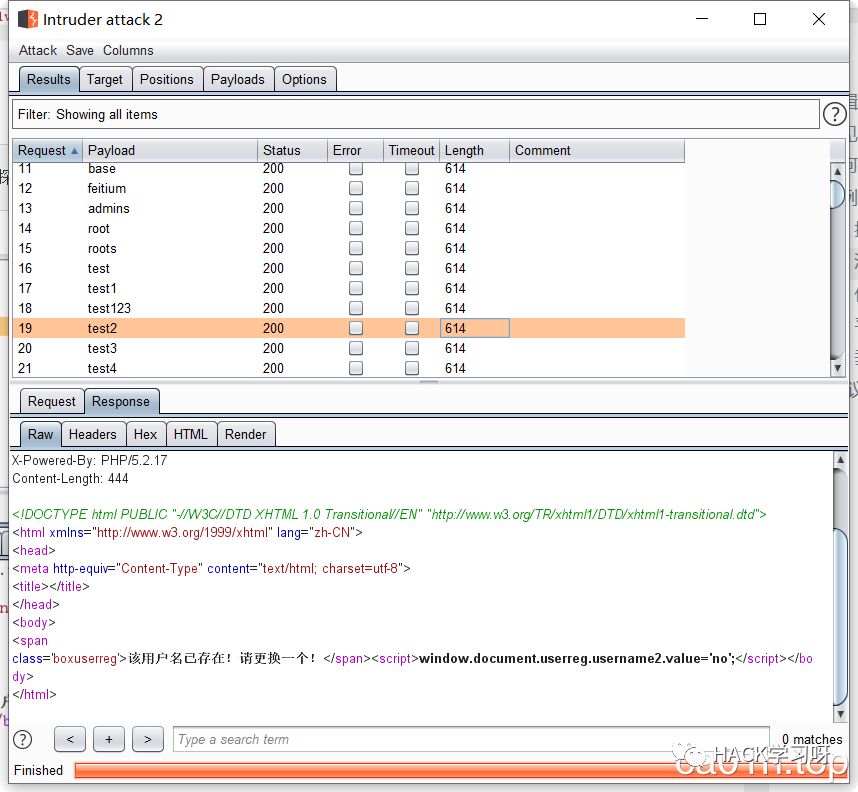Image resolution: width=858 pixels, height=792 pixels.
Task: Select the Results tab
Action: tap(49, 79)
